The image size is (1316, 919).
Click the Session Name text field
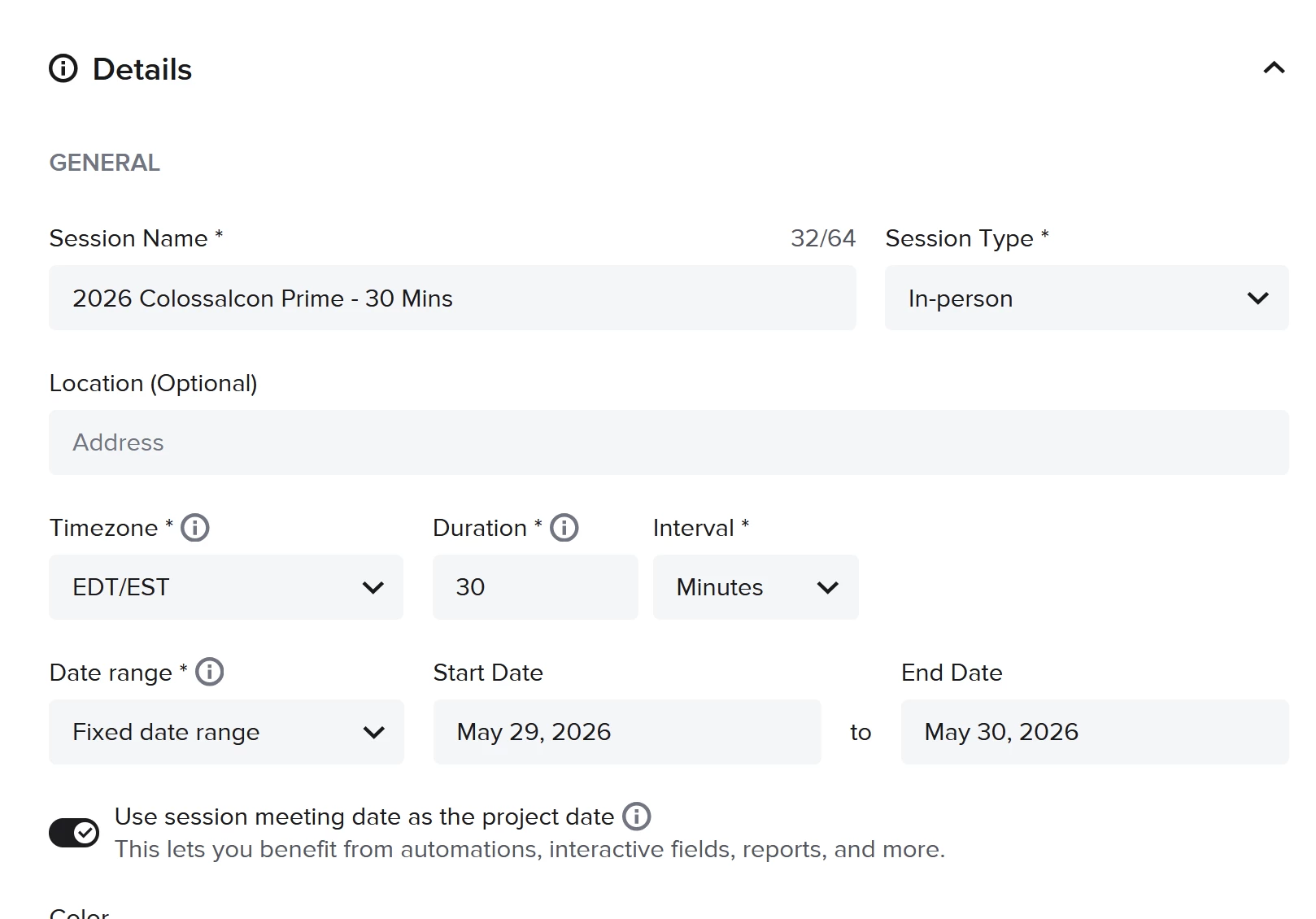pyautogui.click(x=452, y=298)
